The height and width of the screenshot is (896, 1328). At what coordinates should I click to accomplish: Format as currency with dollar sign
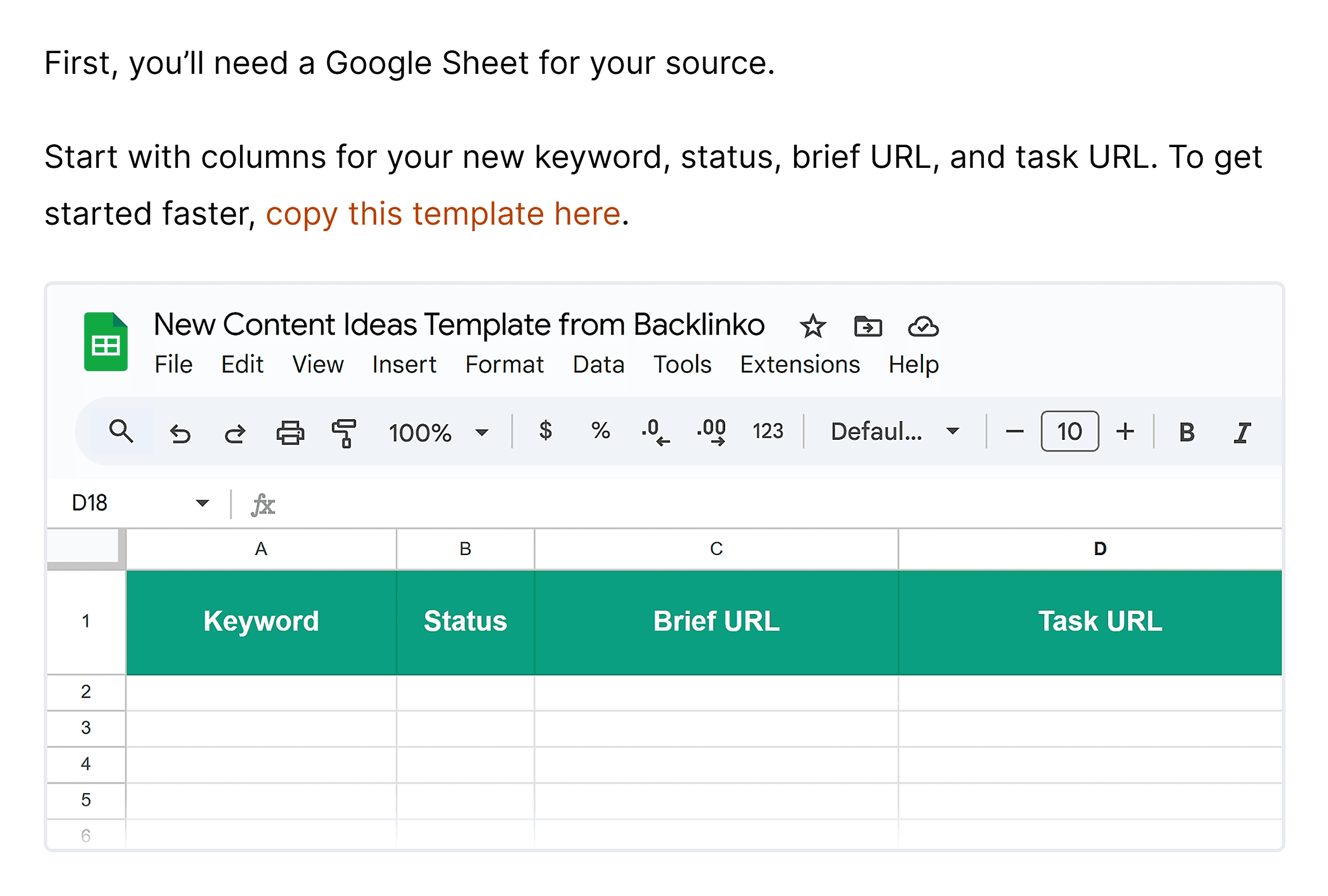point(545,430)
